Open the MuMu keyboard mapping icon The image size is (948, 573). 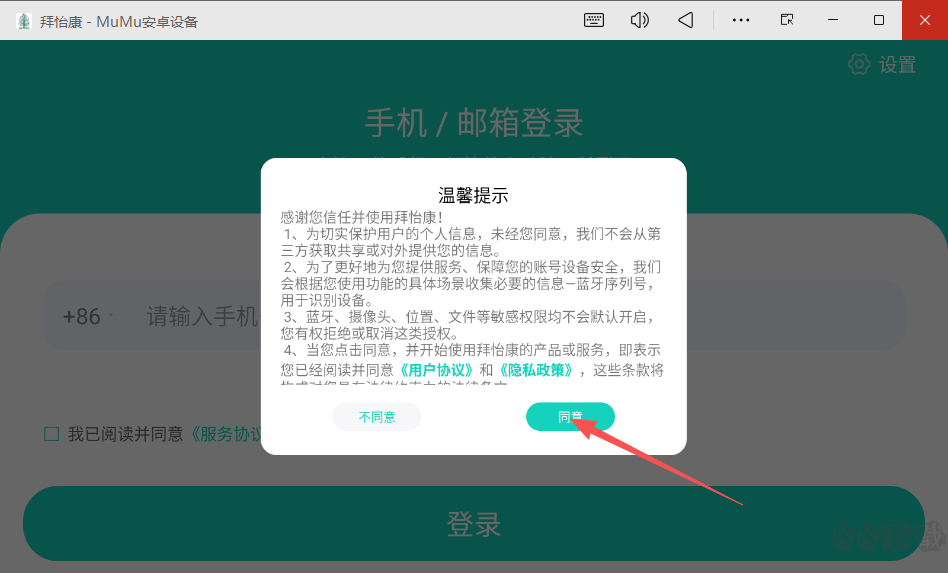594,20
